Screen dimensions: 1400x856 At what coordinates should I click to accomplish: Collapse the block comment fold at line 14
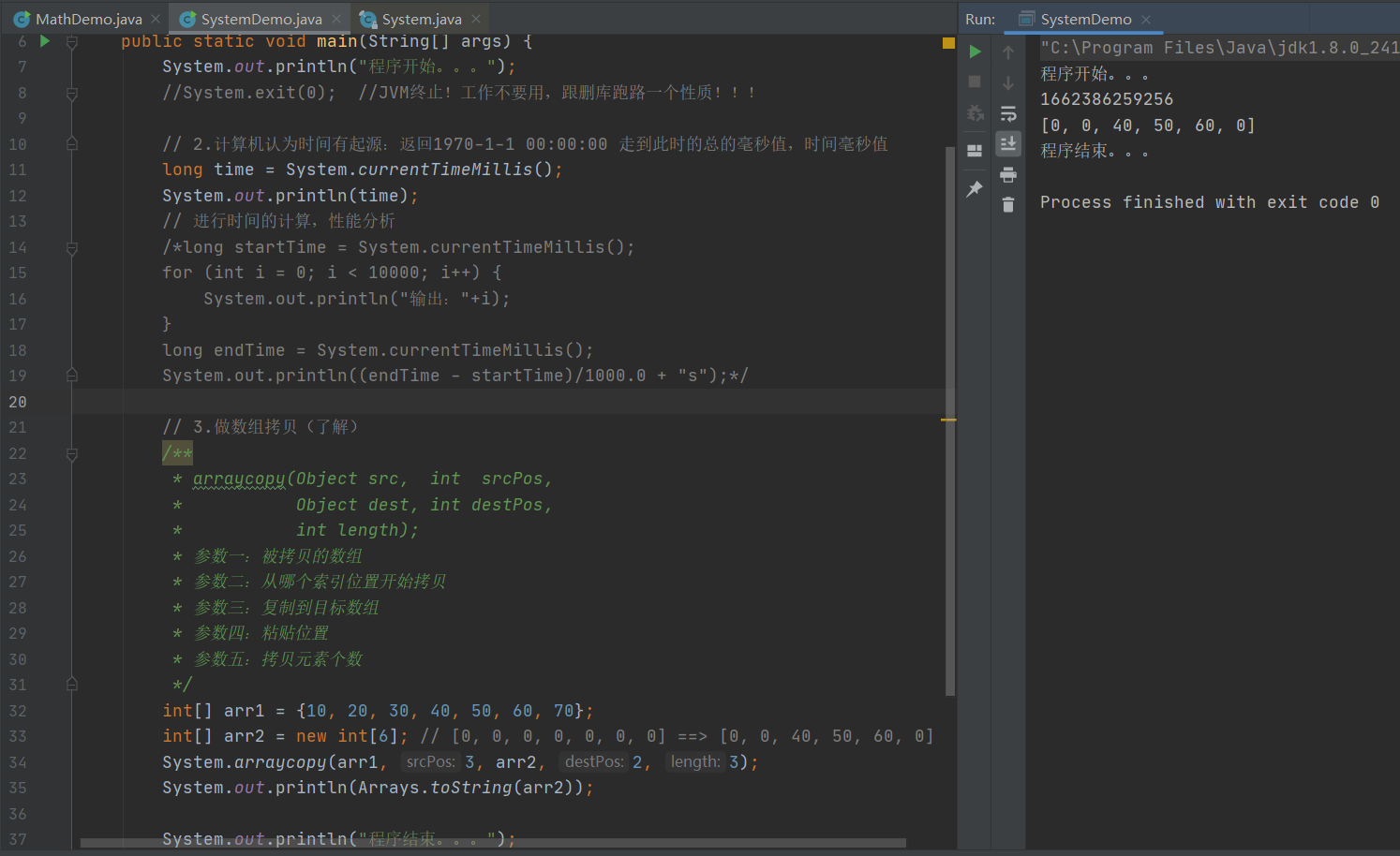(71, 248)
